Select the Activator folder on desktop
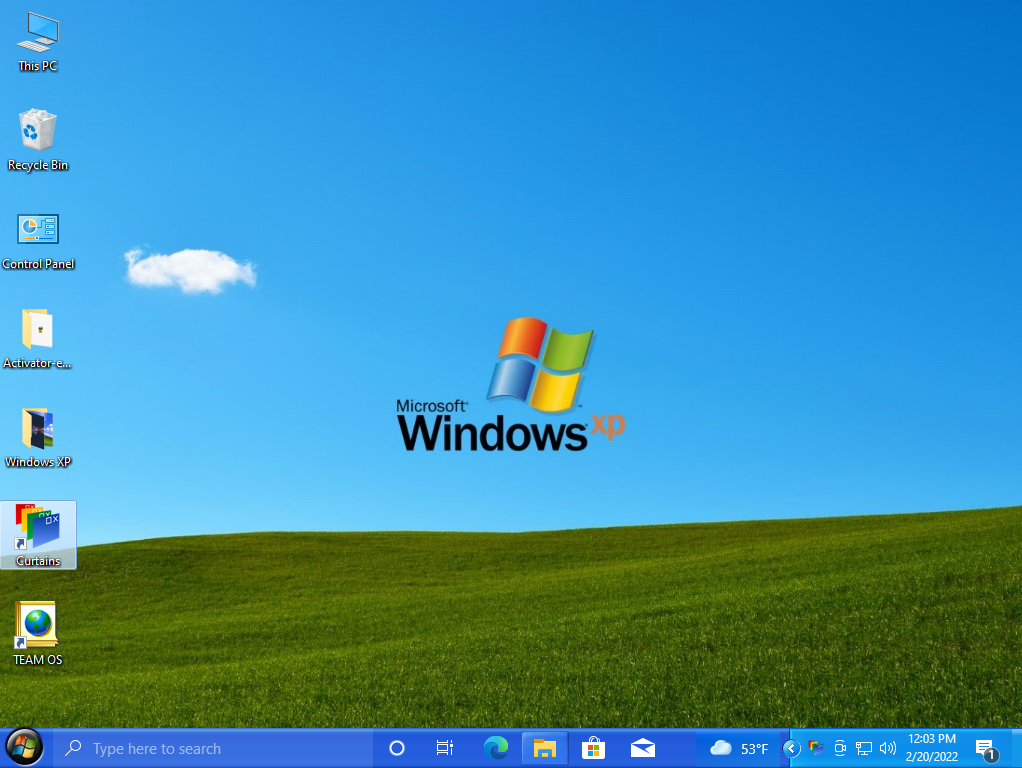This screenshot has height=768, width=1022. [38, 339]
